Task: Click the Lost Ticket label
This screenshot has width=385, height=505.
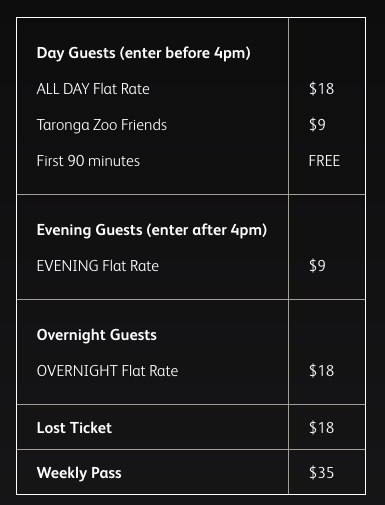Action: tap(74, 428)
